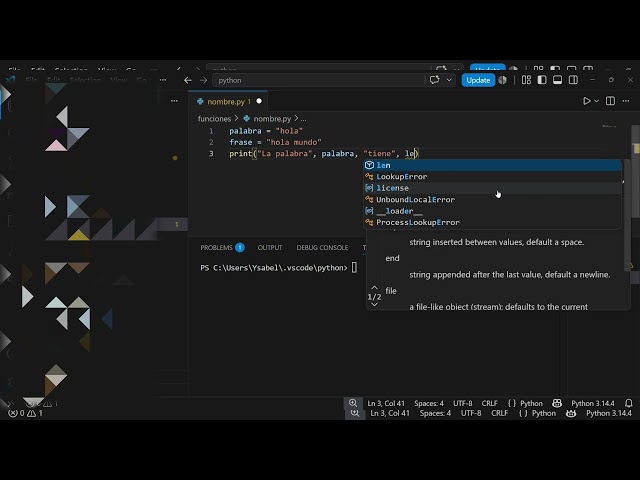
Task: Click the half-shaded circle icon beside Update
Action: point(502,80)
